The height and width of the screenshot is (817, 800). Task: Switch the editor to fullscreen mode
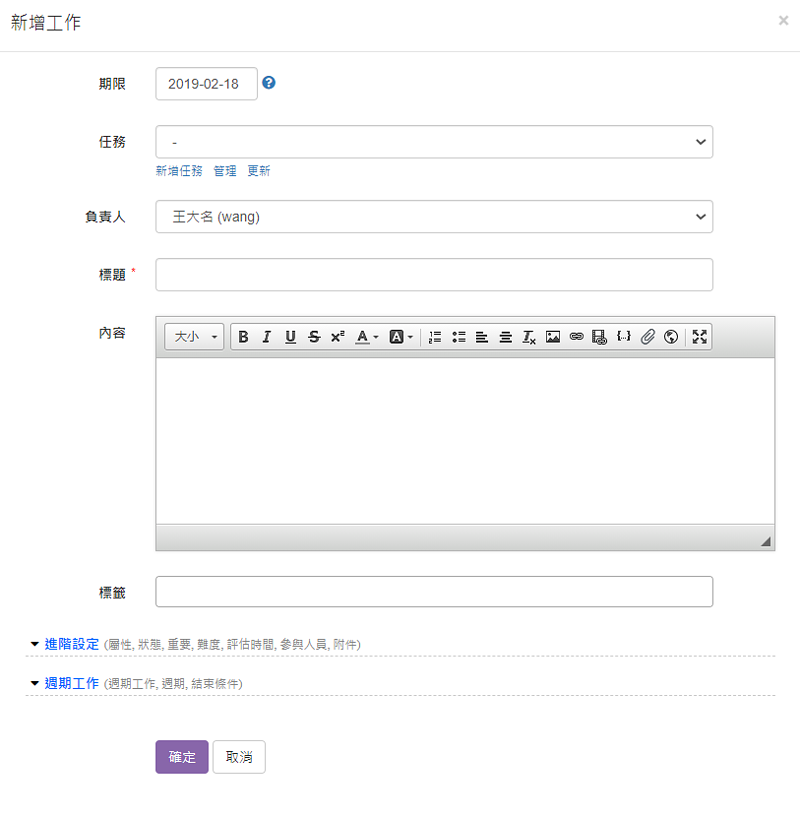tap(699, 337)
